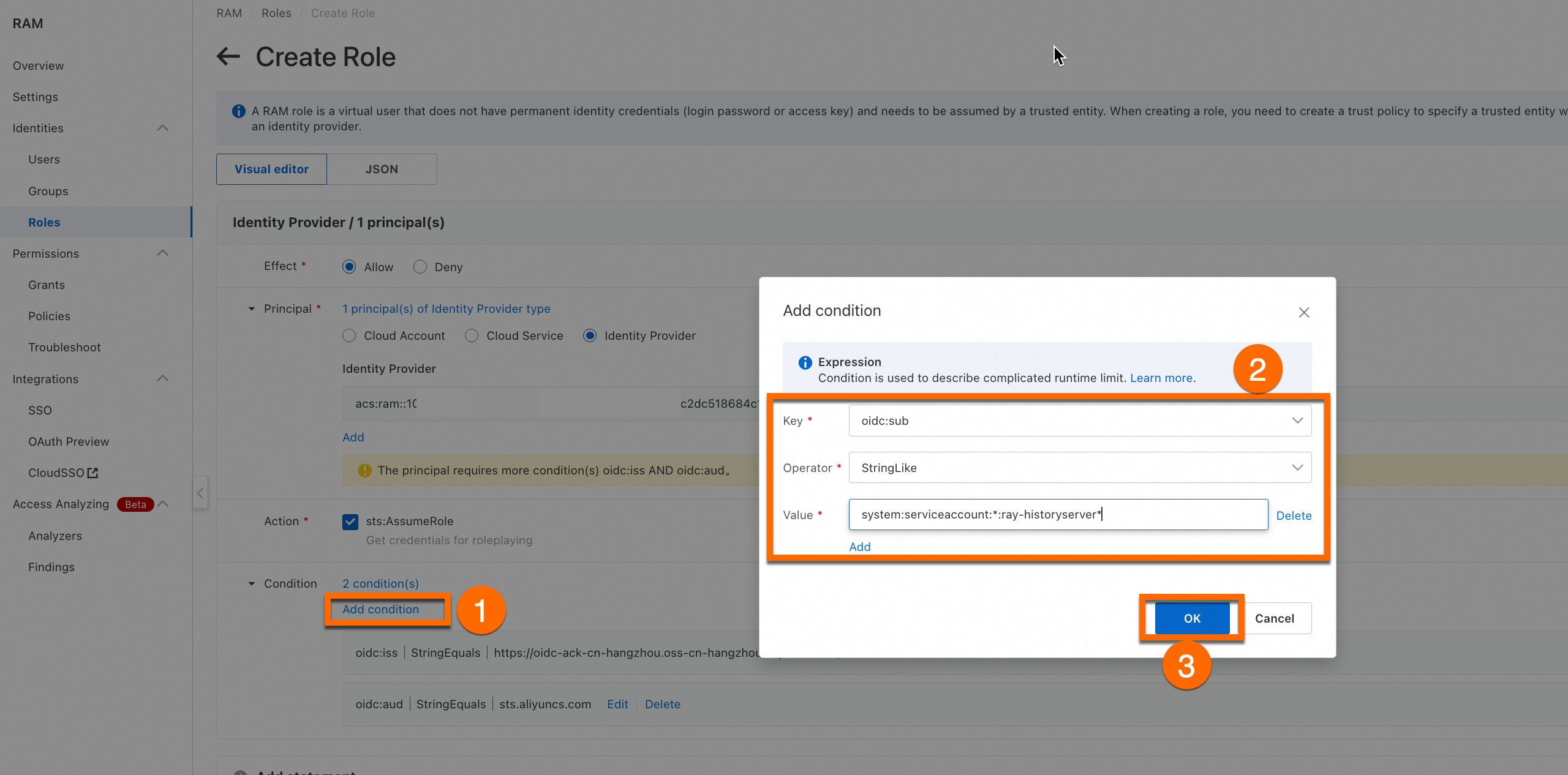
Task: Collapse the sidebar with the panel handle
Action: tap(200, 493)
